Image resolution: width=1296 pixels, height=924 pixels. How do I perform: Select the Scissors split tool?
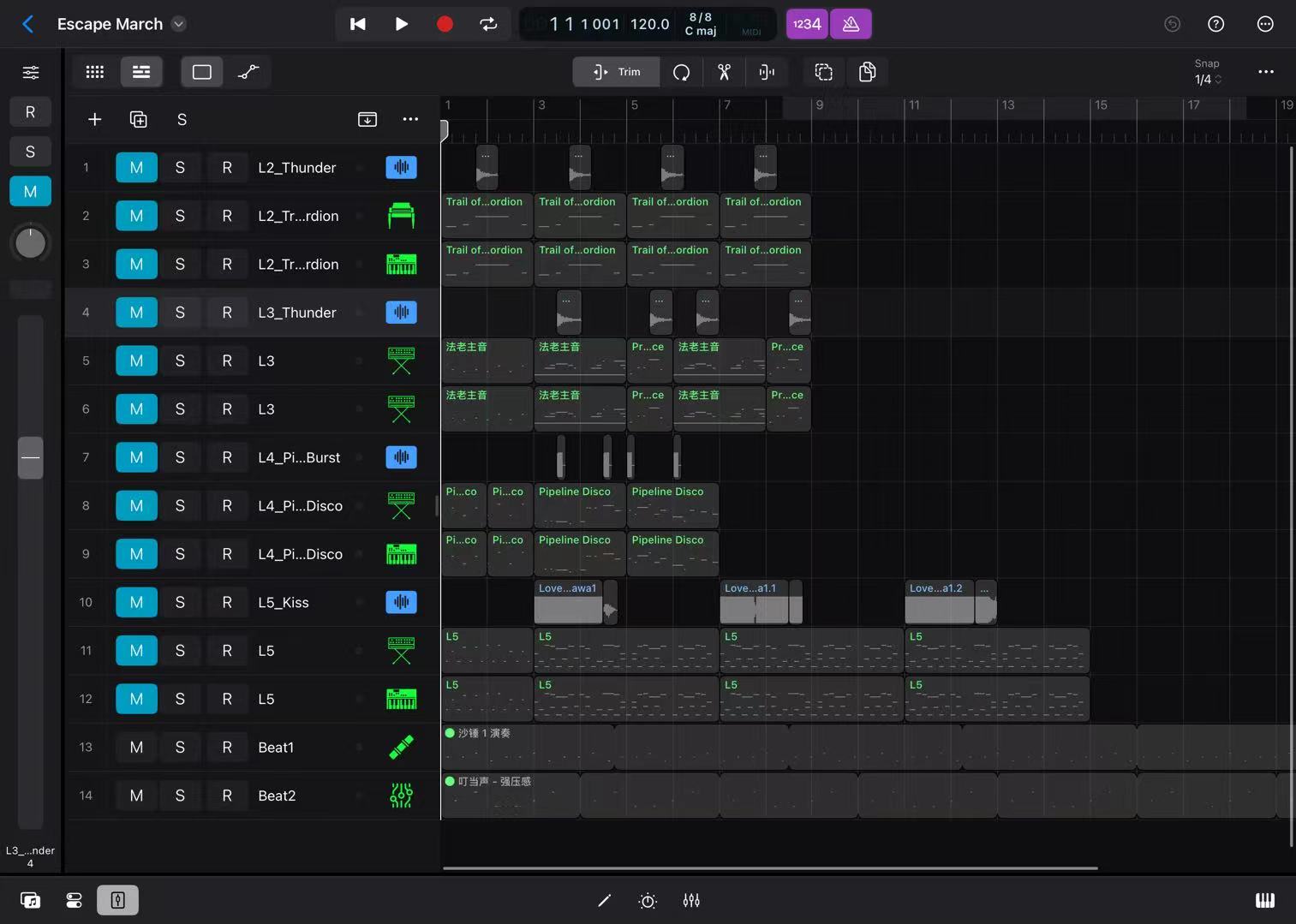pos(724,72)
